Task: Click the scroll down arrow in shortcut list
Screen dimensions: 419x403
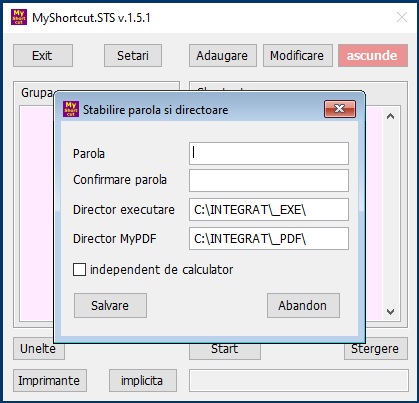Action: [390, 312]
